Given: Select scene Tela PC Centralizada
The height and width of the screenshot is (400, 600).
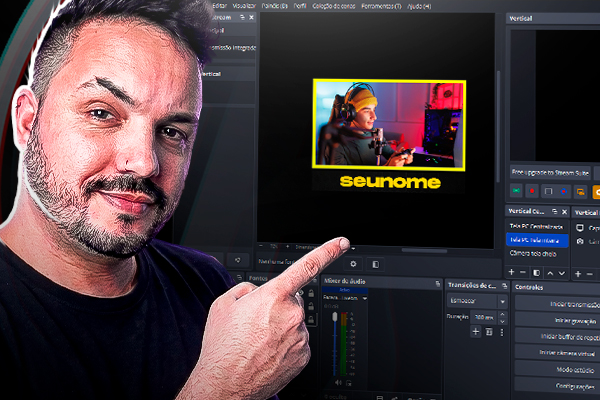Looking at the screenshot, I should [536, 227].
